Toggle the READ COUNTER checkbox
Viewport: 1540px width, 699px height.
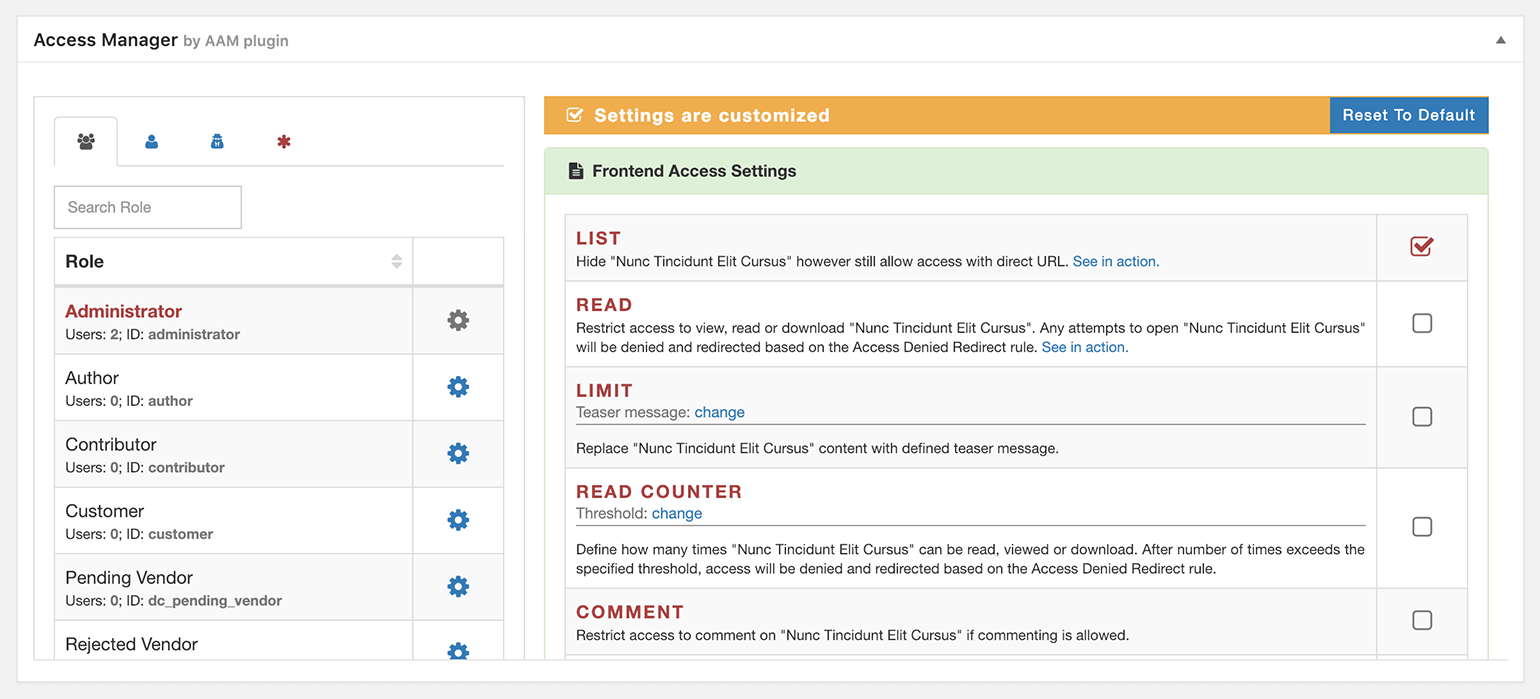click(1421, 527)
